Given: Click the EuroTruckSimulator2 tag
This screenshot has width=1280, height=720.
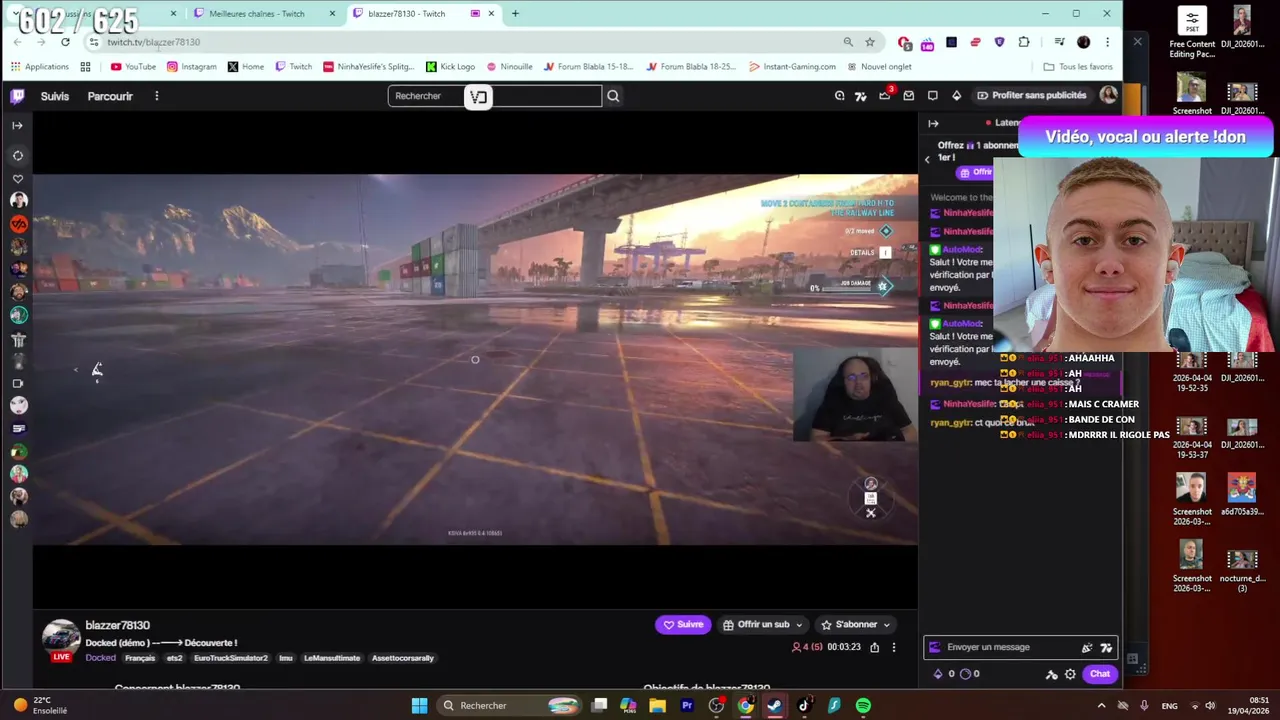Looking at the screenshot, I should (231, 658).
